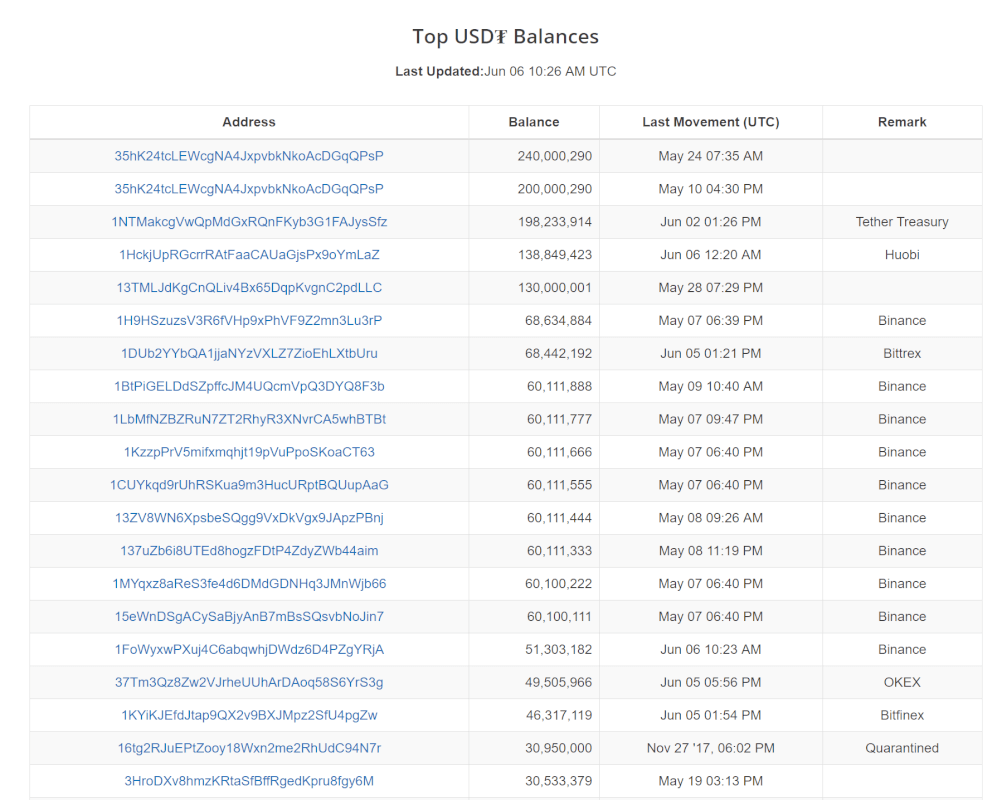Select the address with balance 240,000,290
The image size is (1002, 800).
249,156
